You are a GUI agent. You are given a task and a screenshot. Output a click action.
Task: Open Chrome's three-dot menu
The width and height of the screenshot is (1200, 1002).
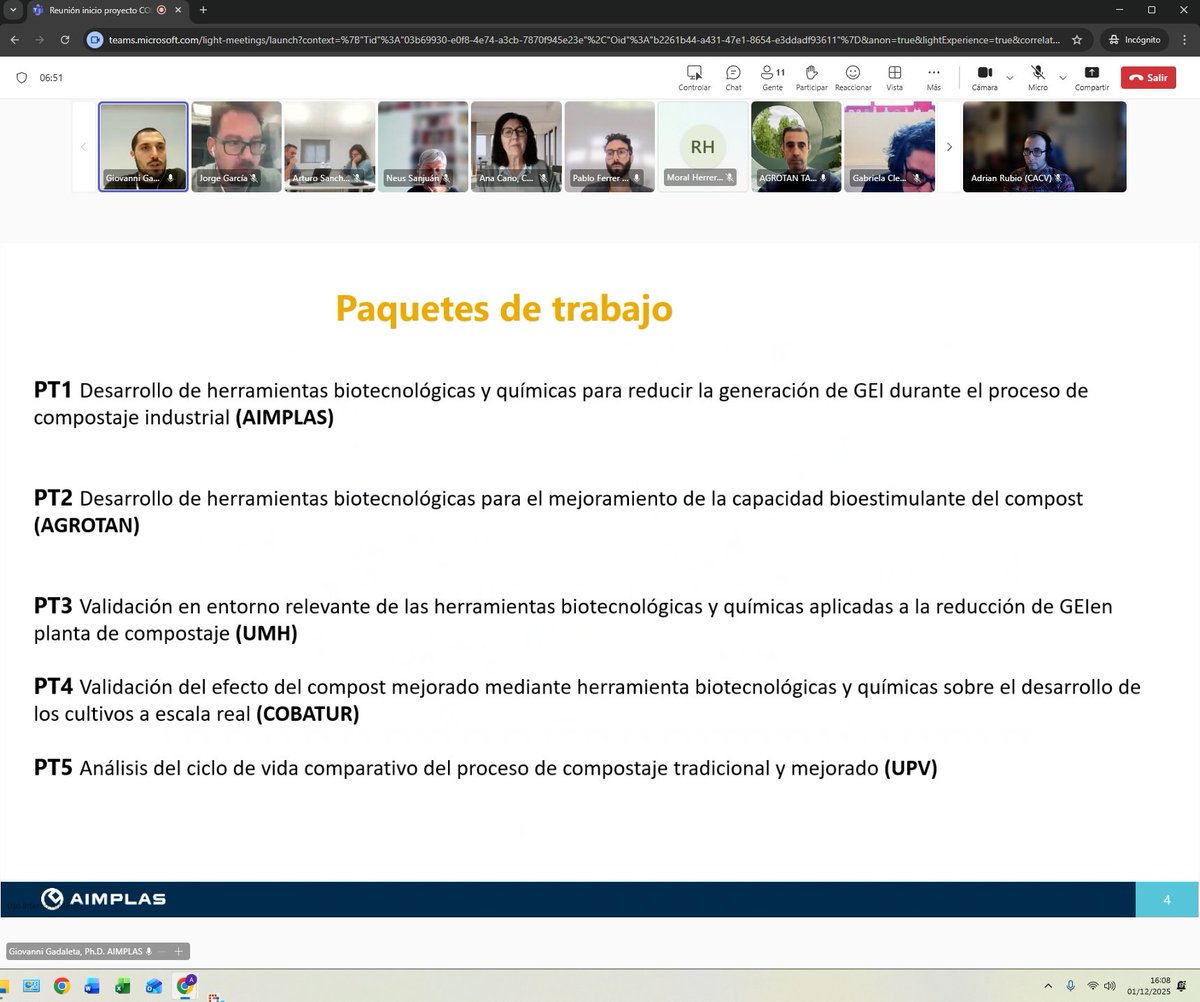1186,40
